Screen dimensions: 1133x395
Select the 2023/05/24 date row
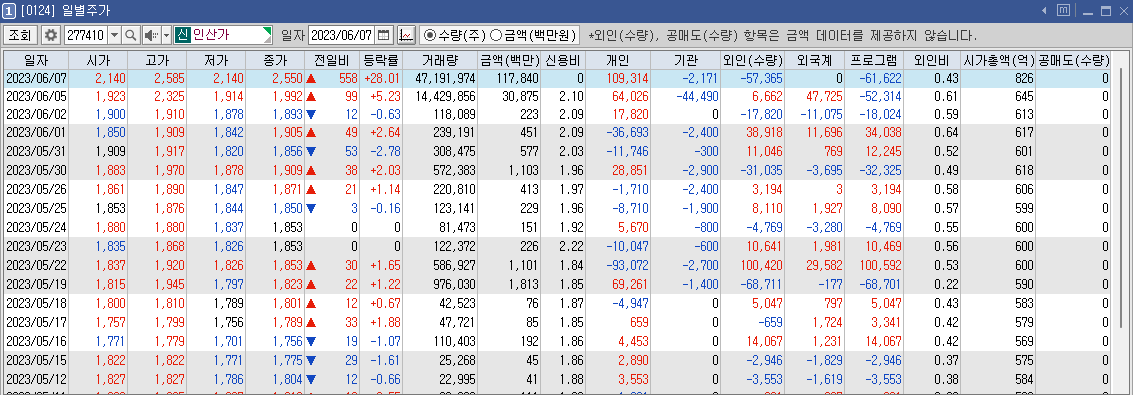(557, 226)
